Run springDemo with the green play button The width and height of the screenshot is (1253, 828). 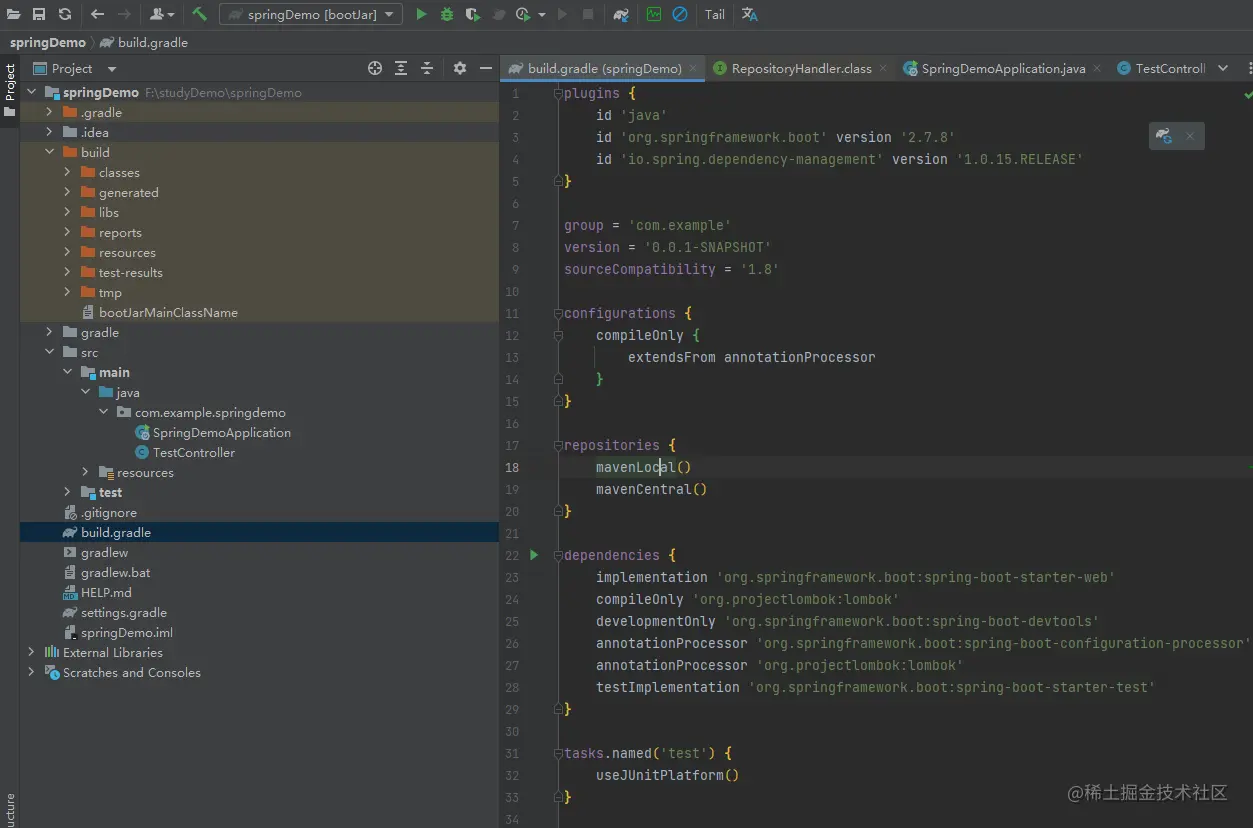tap(421, 14)
